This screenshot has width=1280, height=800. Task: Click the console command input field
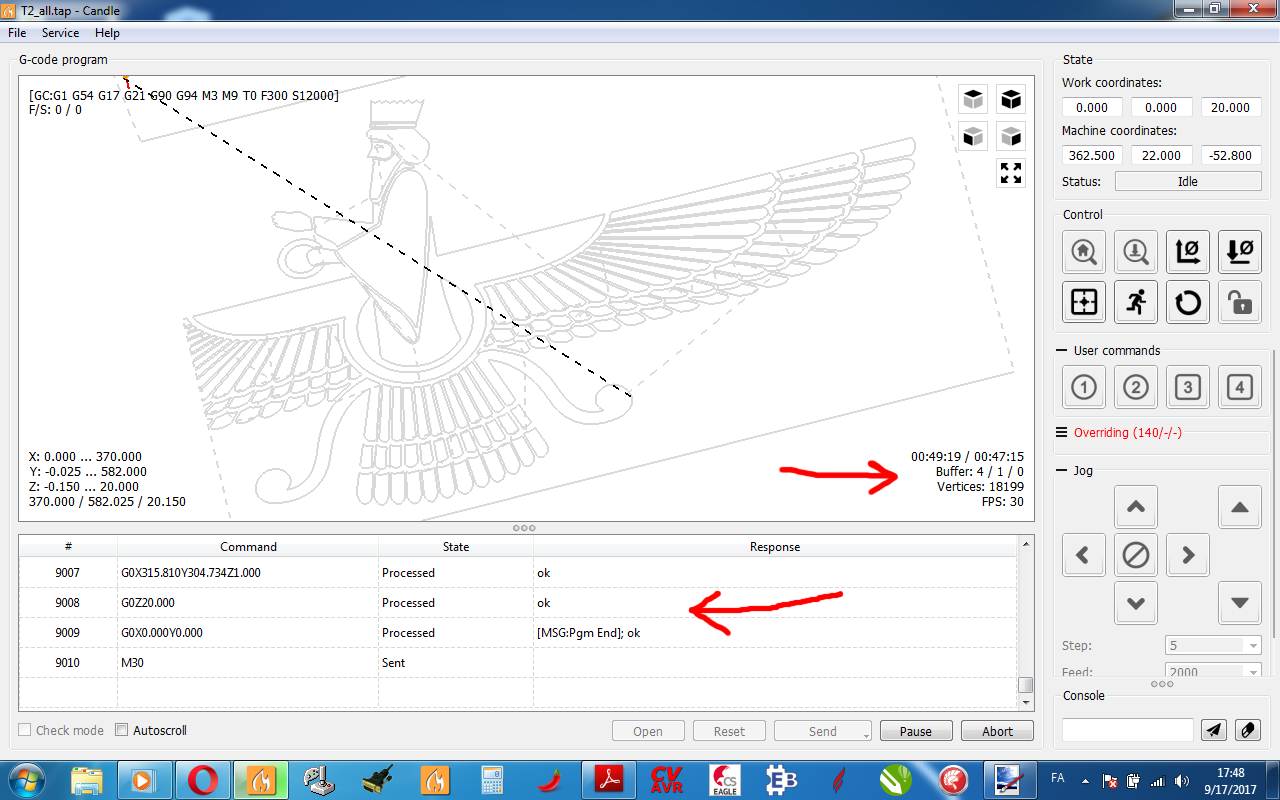[1128, 730]
